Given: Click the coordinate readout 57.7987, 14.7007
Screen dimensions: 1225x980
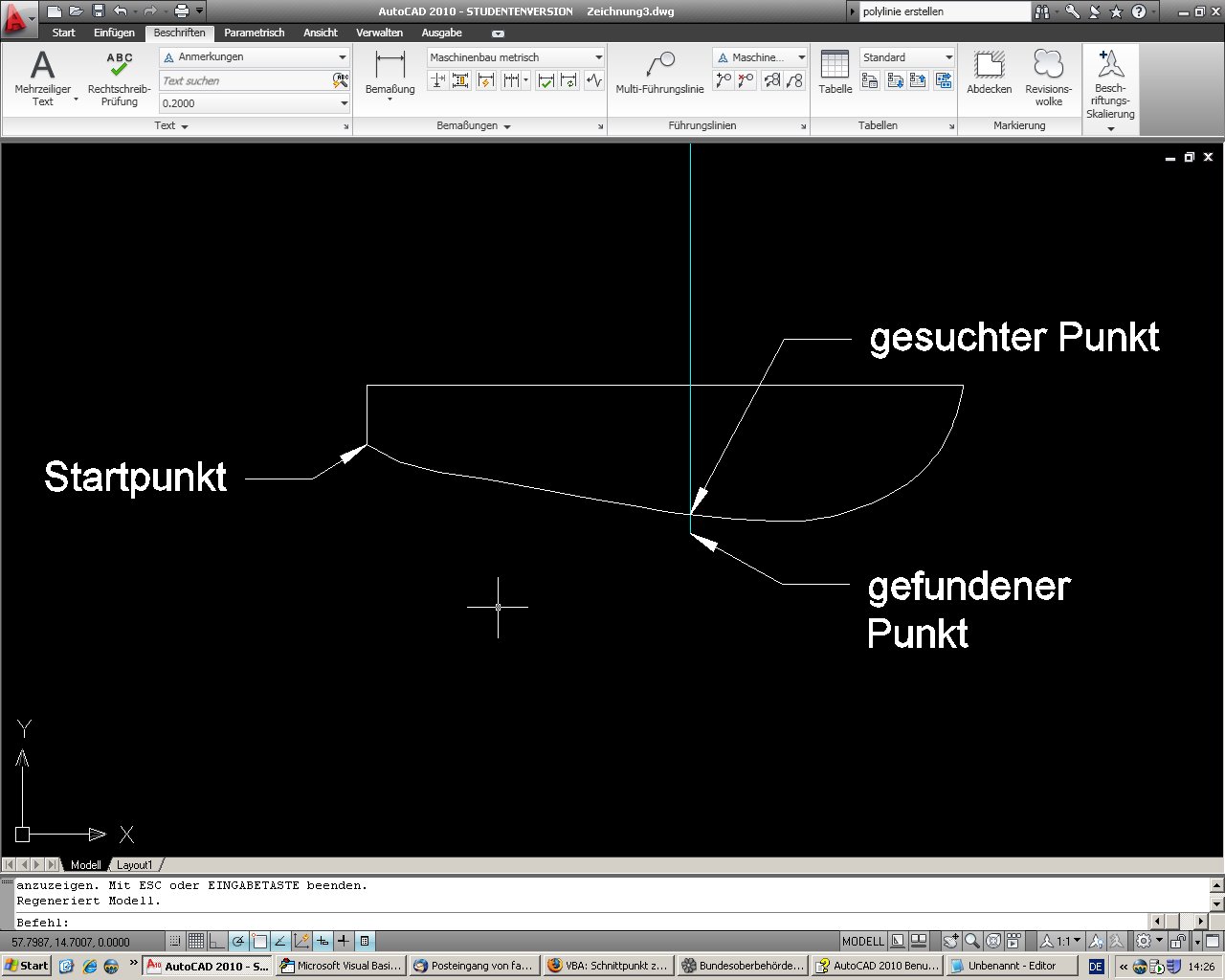Looking at the screenshot, I should point(71,942).
